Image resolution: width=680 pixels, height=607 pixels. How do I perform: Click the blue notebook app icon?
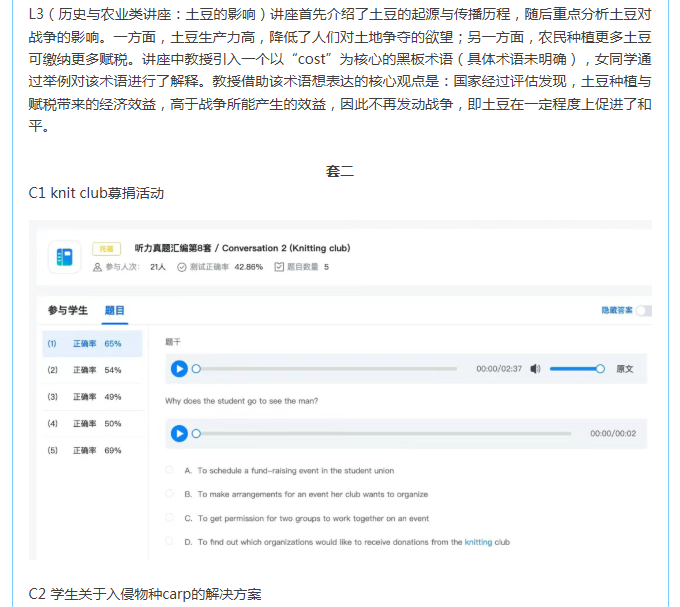(x=65, y=257)
